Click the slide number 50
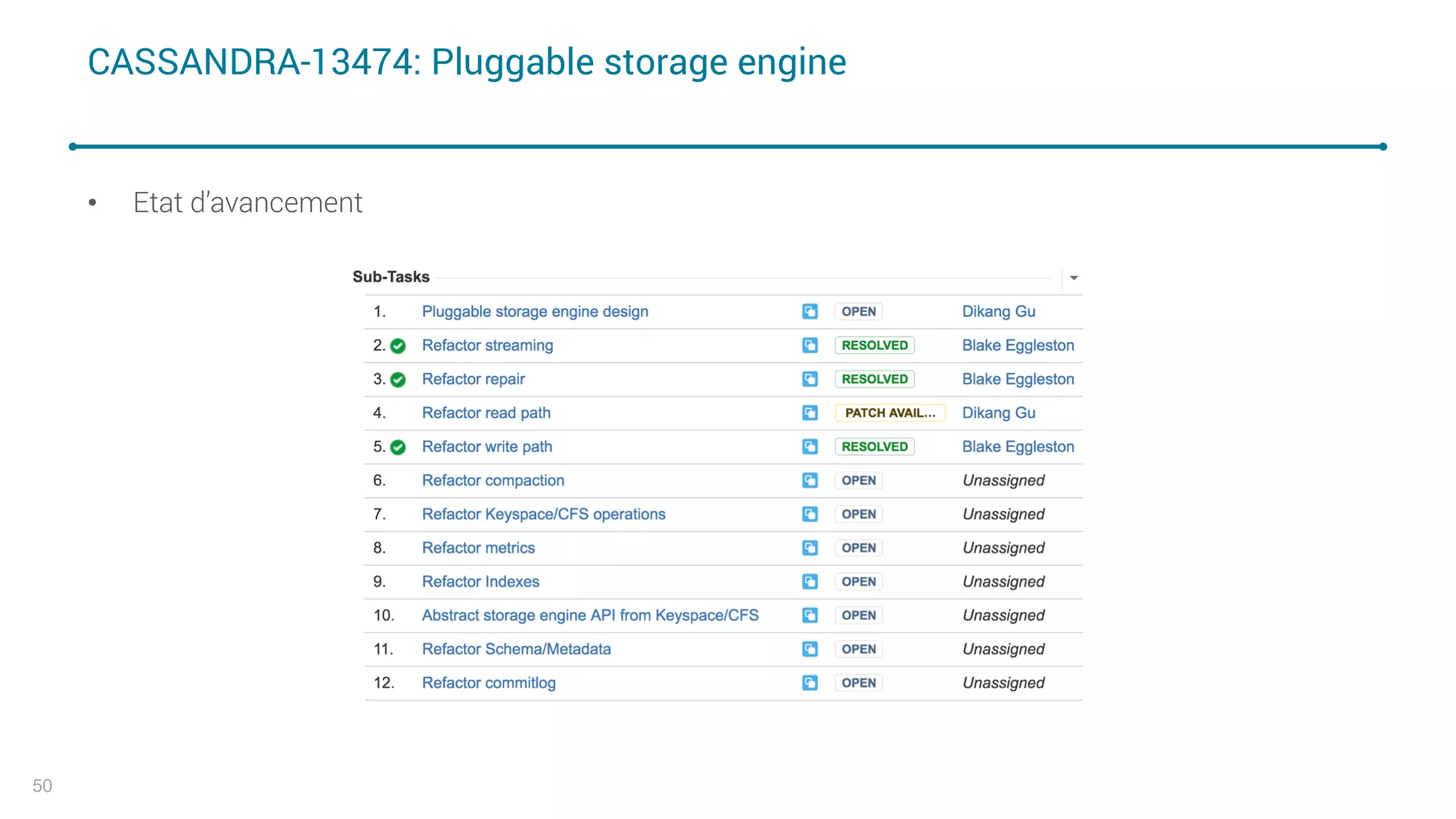 [x=43, y=786]
